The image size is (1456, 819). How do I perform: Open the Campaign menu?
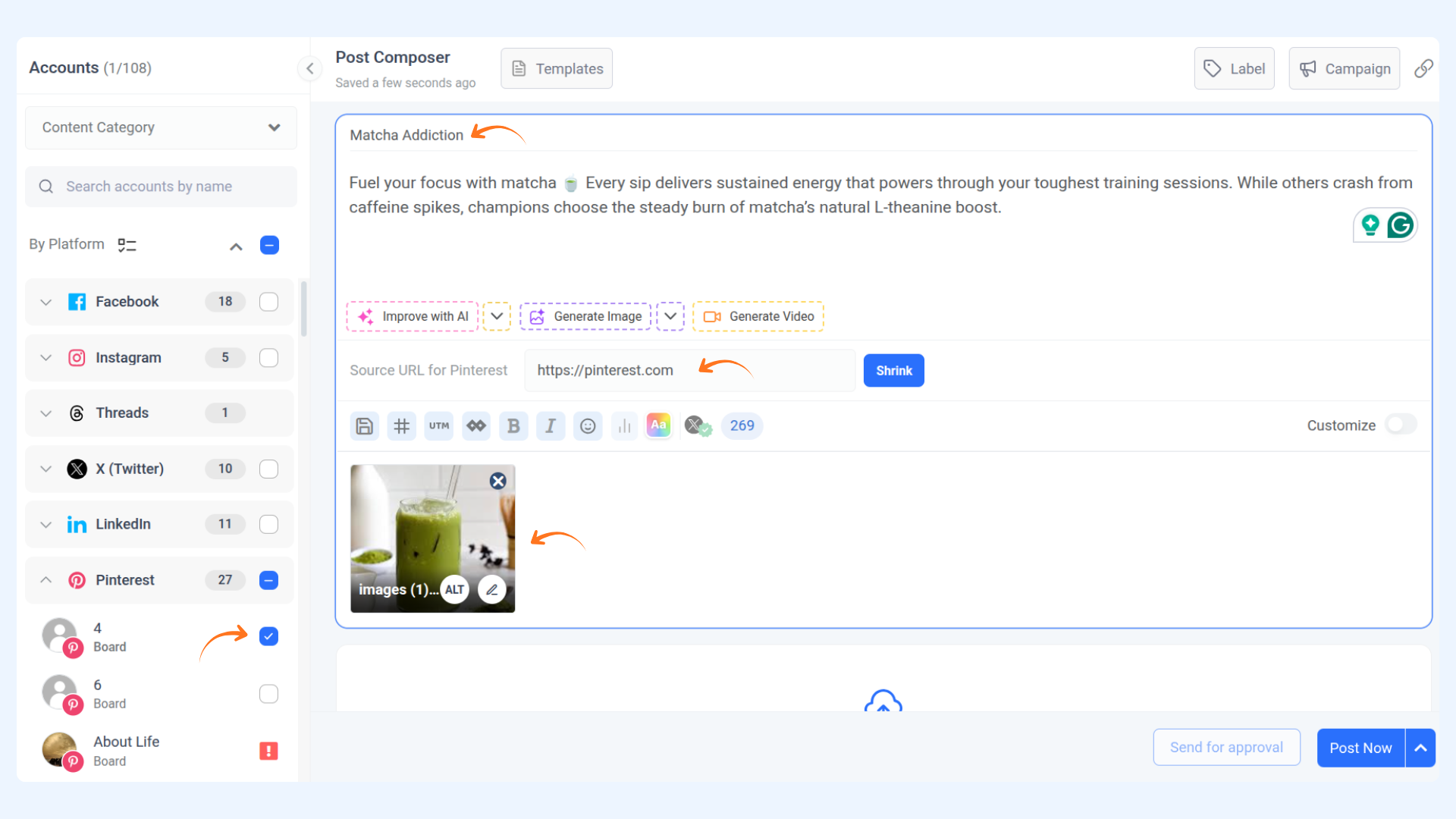(1344, 68)
